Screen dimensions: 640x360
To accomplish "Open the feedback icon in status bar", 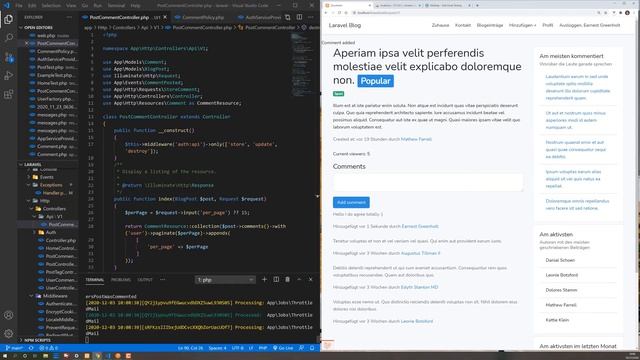I will pos(301,348).
